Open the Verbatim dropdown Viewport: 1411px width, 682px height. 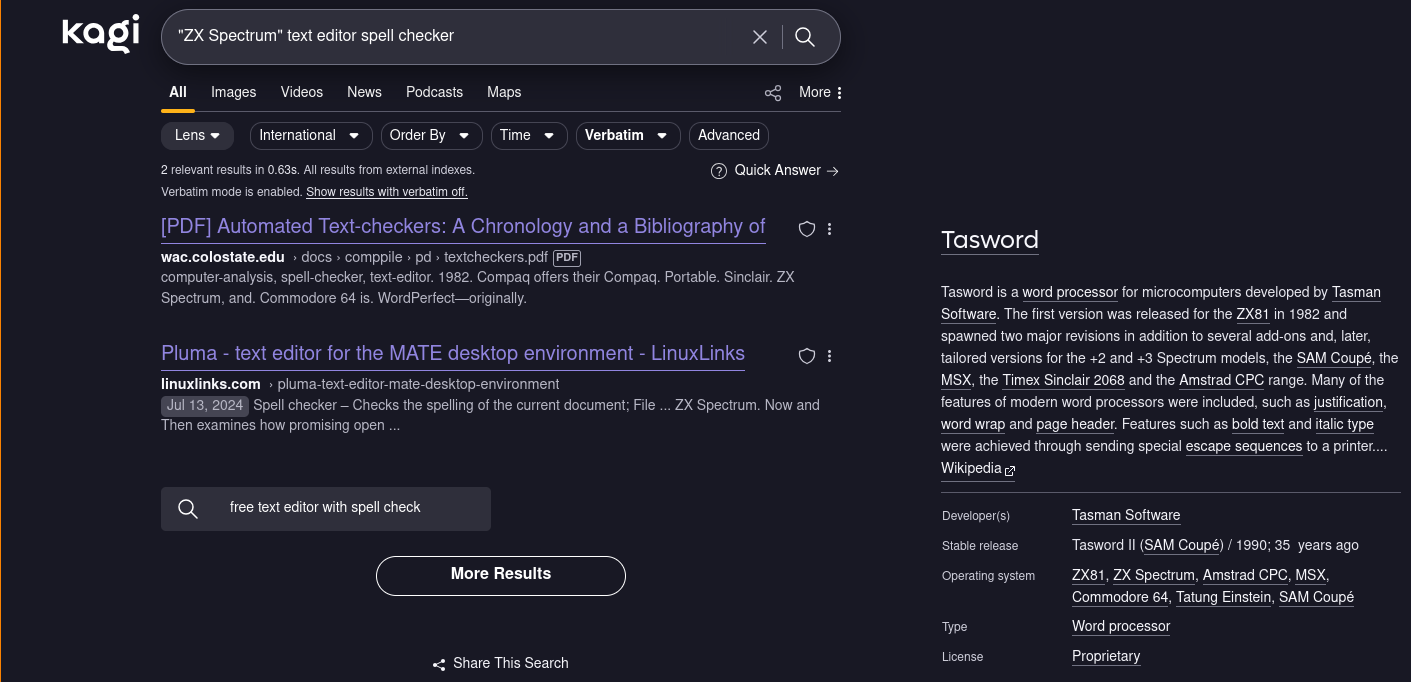(x=628, y=136)
